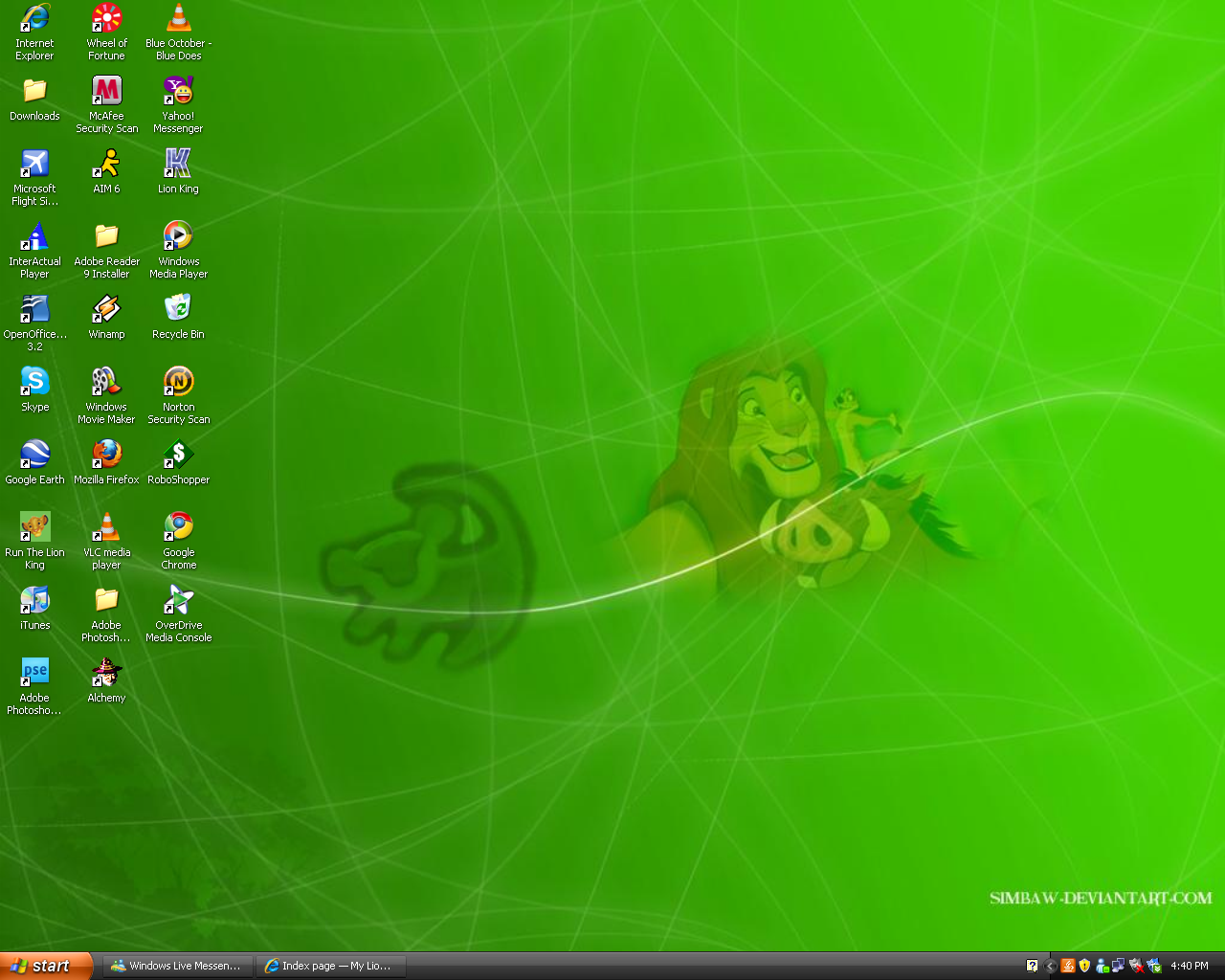Click the Recycle Bin icon
The height and width of the screenshot is (980, 1225).
click(x=178, y=309)
